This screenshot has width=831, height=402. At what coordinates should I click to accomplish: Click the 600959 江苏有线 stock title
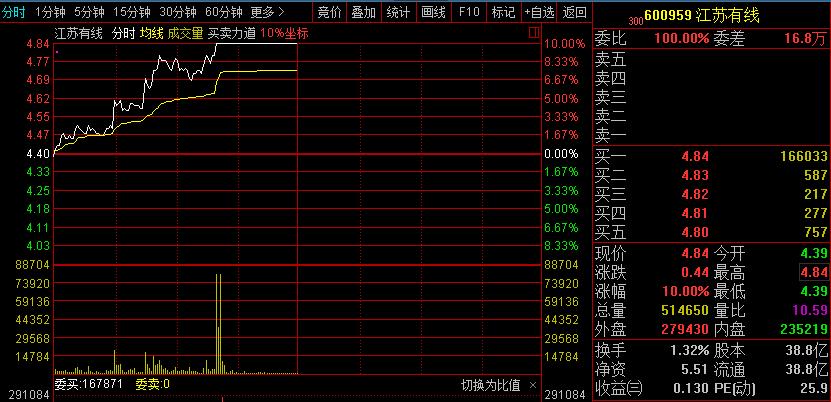click(702, 16)
